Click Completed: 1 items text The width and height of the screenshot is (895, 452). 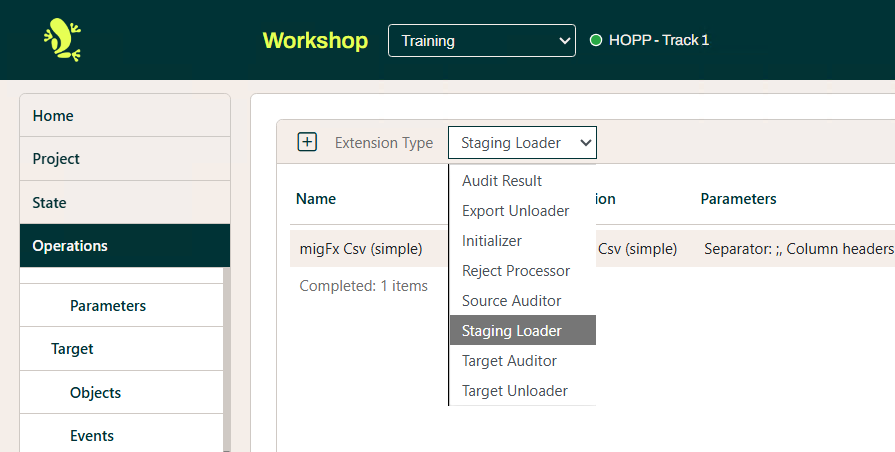(x=364, y=285)
